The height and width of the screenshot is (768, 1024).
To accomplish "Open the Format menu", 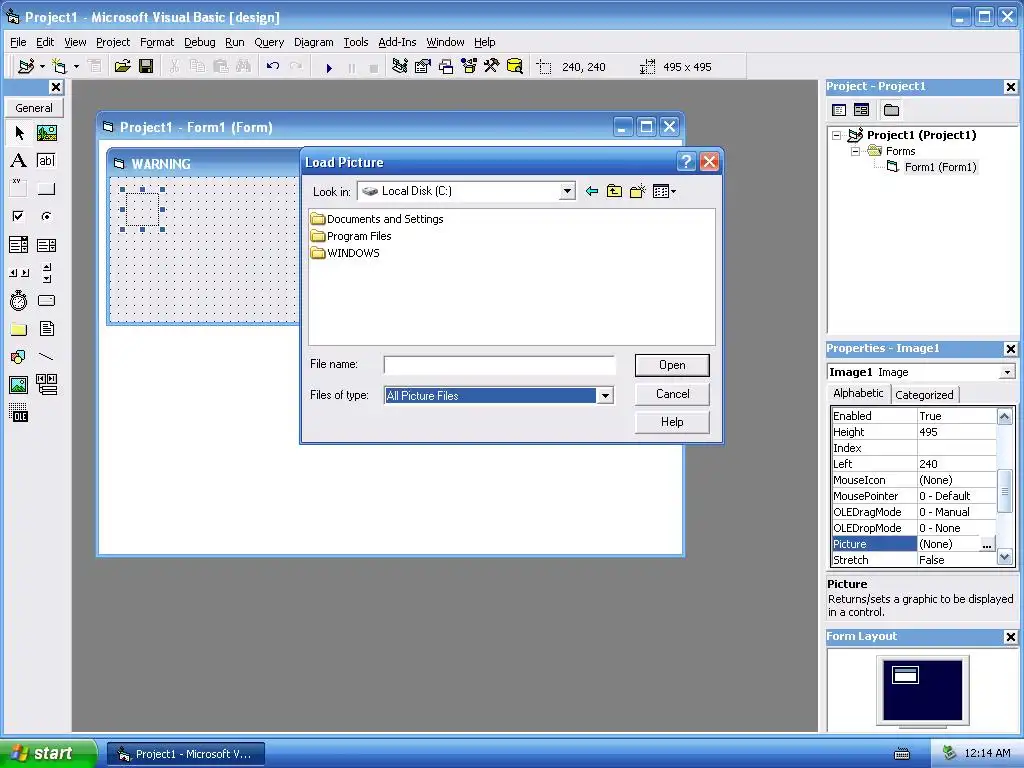I will tap(157, 42).
